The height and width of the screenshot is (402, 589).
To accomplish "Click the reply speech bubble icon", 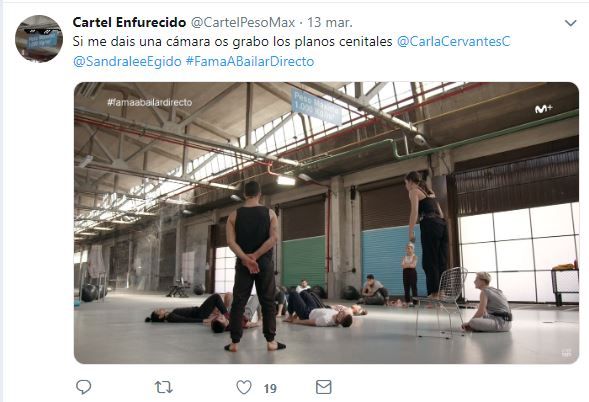I will 83,387.
